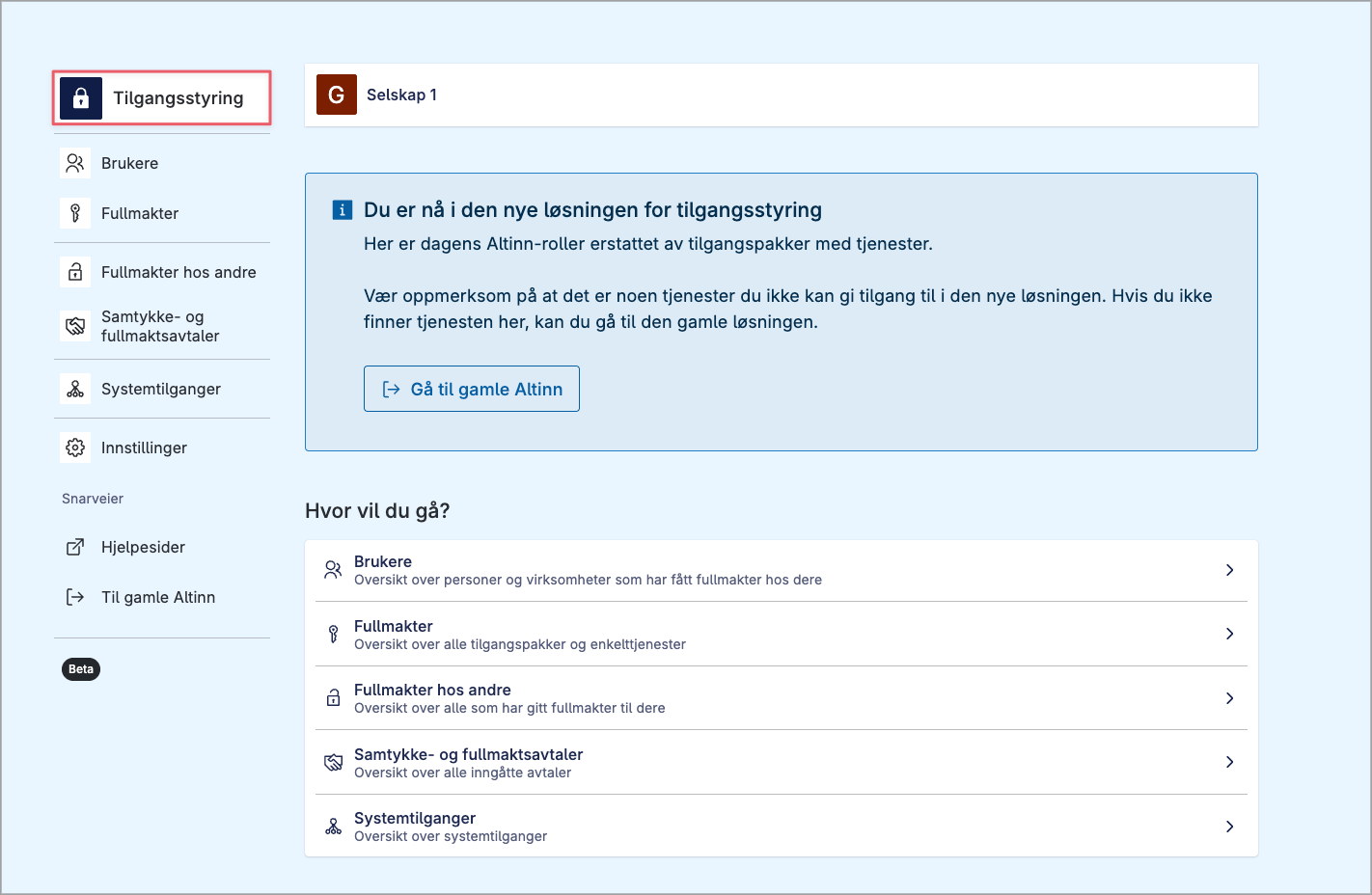
Task: Click the blue info icon in banner
Action: tap(343, 210)
